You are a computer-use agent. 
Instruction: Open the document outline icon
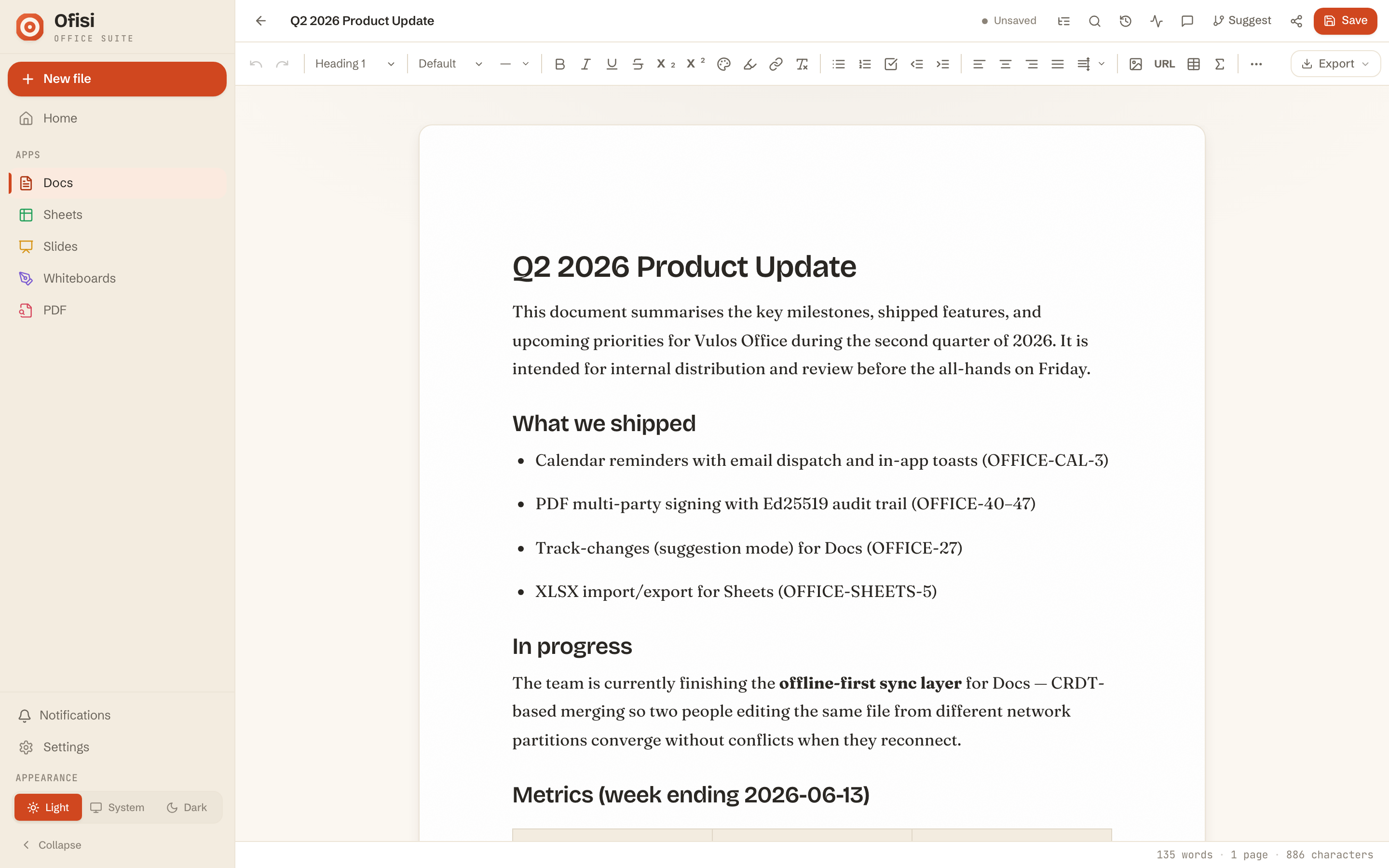[x=1063, y=21]
